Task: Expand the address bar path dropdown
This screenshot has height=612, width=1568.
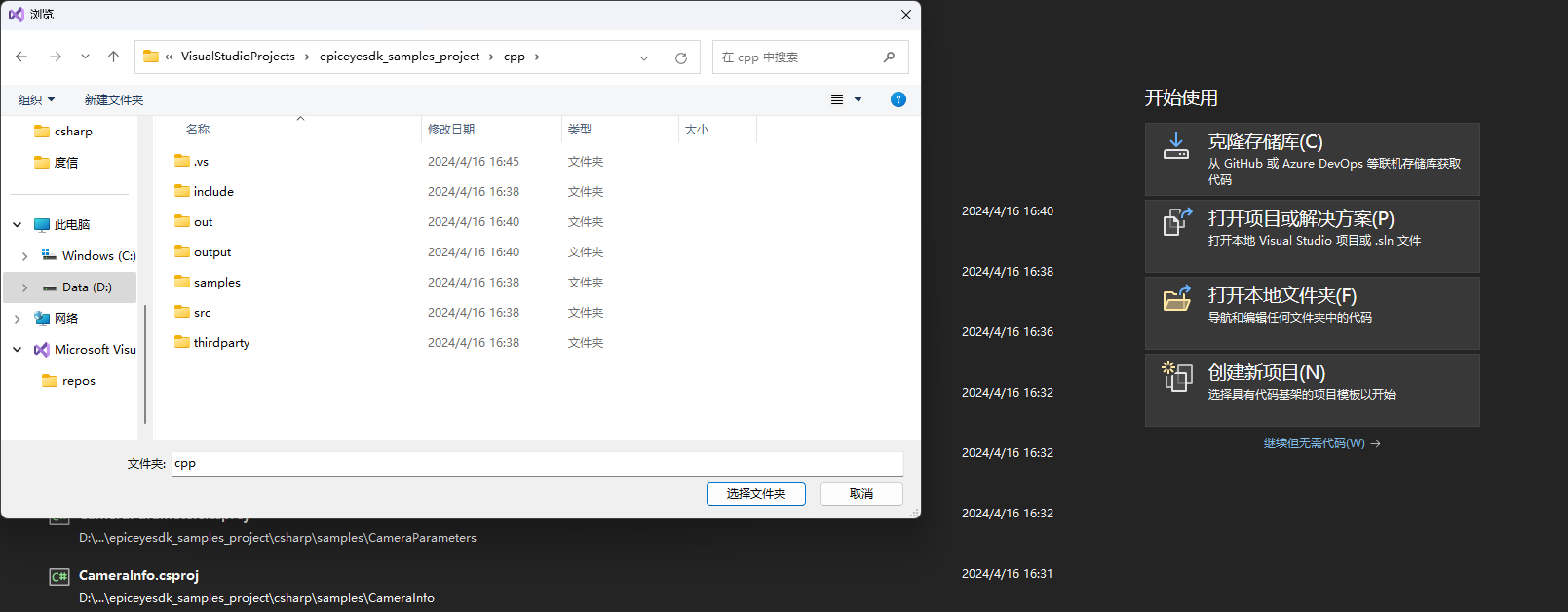Action: (644, 57)
